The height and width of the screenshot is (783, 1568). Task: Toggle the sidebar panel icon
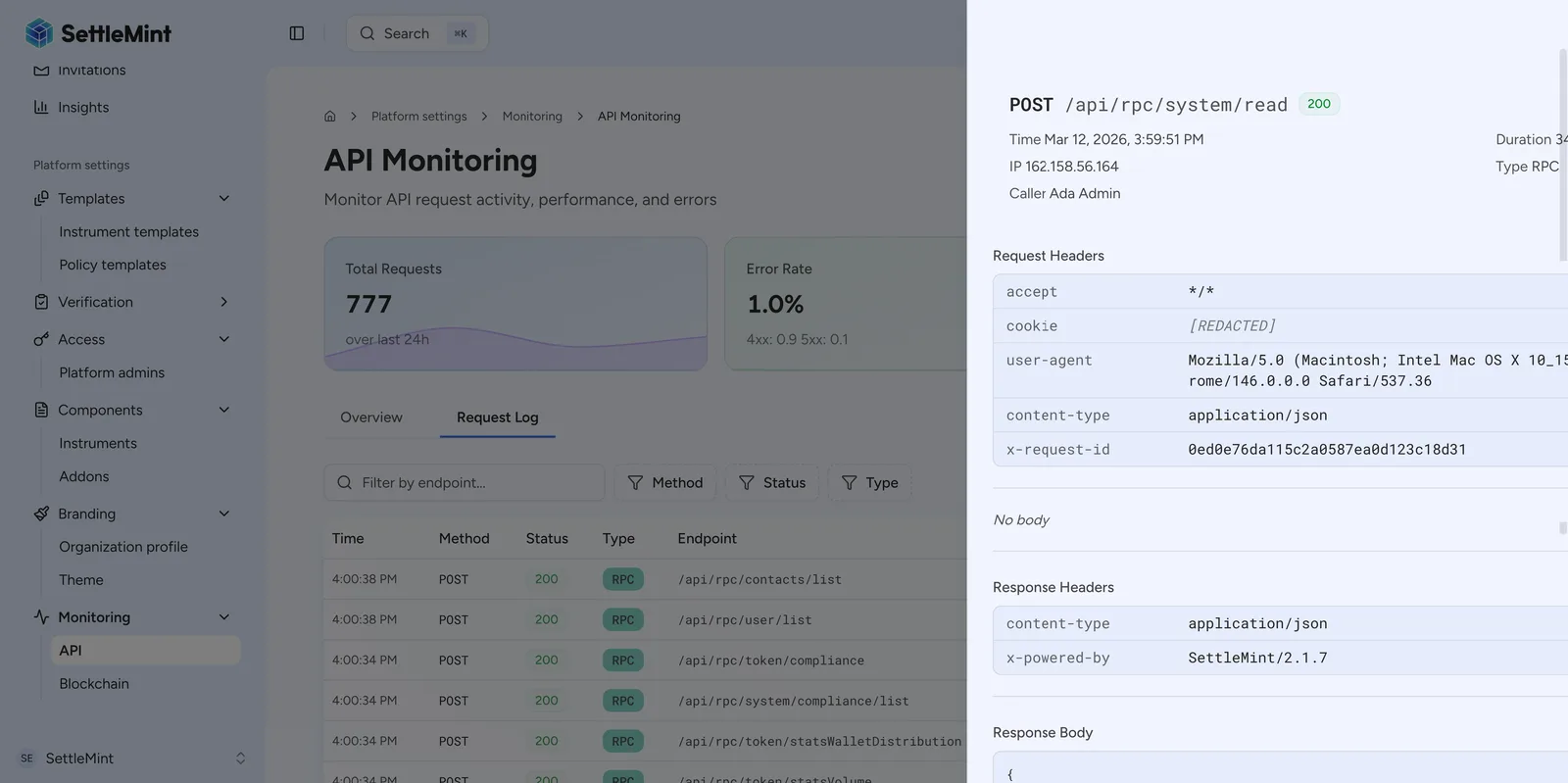(297, 33)
